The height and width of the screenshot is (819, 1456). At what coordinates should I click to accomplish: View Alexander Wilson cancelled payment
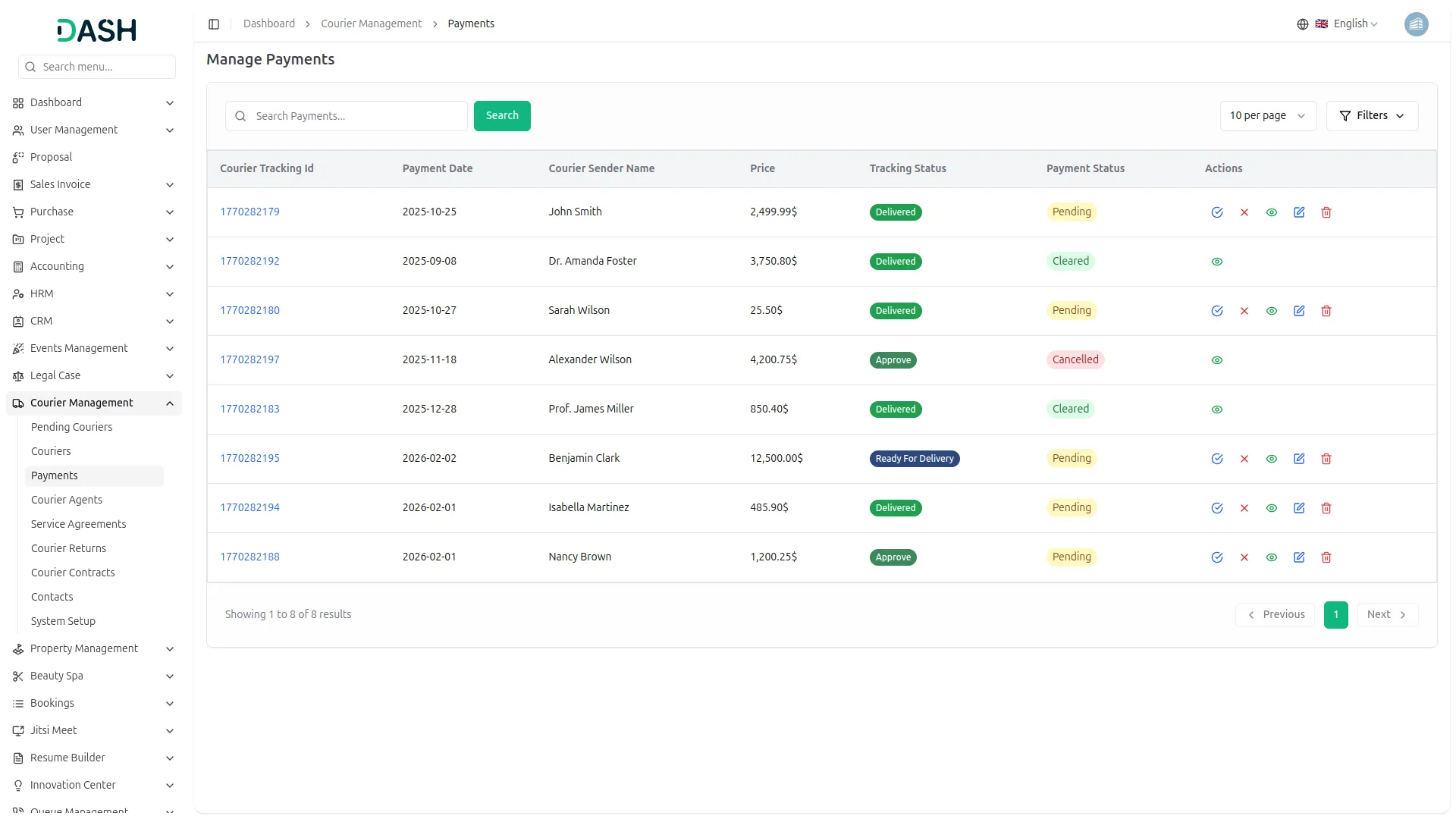tap(1217, 360)
